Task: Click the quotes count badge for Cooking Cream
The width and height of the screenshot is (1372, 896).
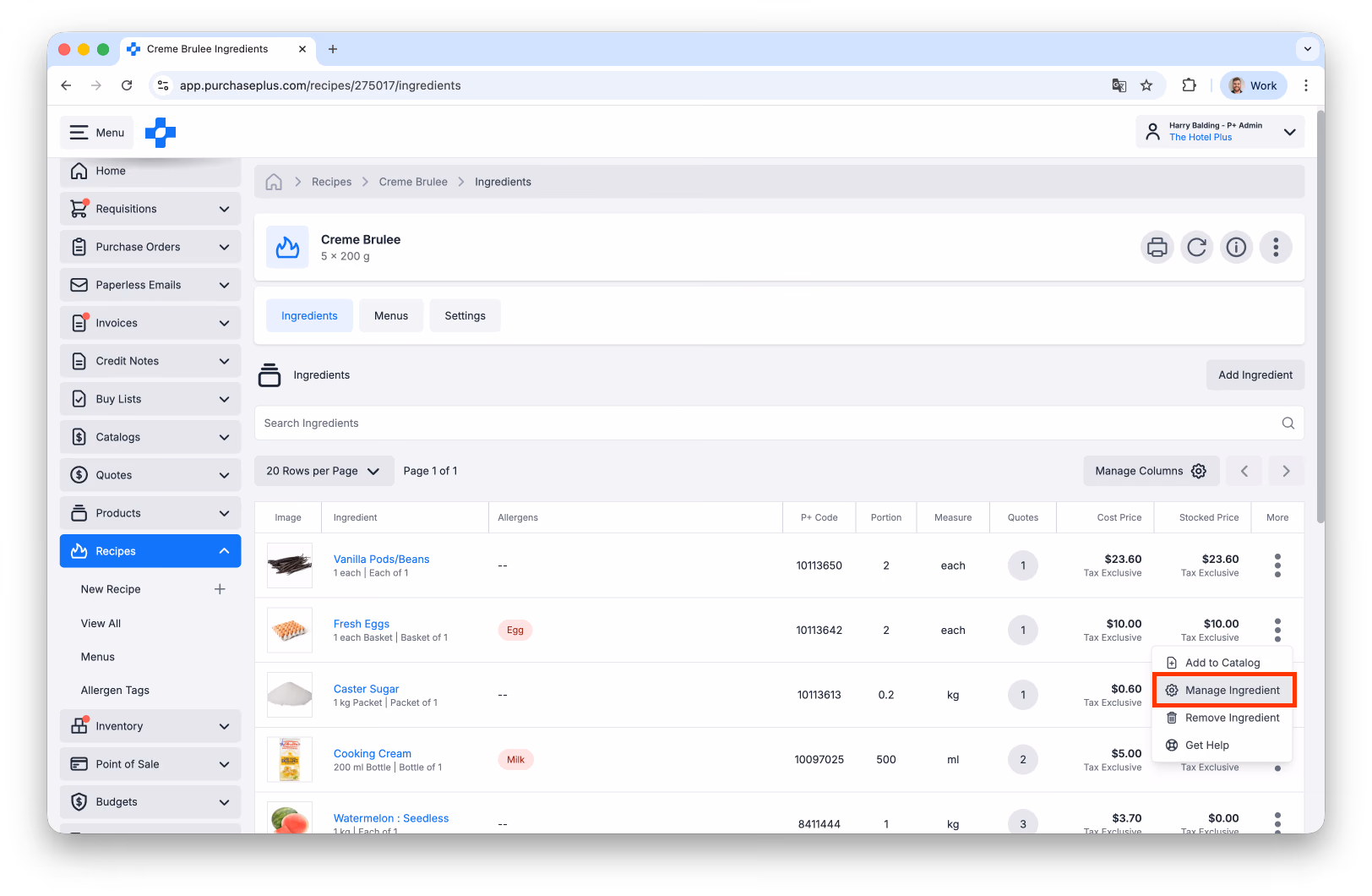Action: pyautogui.click(x=1023, y=760)
